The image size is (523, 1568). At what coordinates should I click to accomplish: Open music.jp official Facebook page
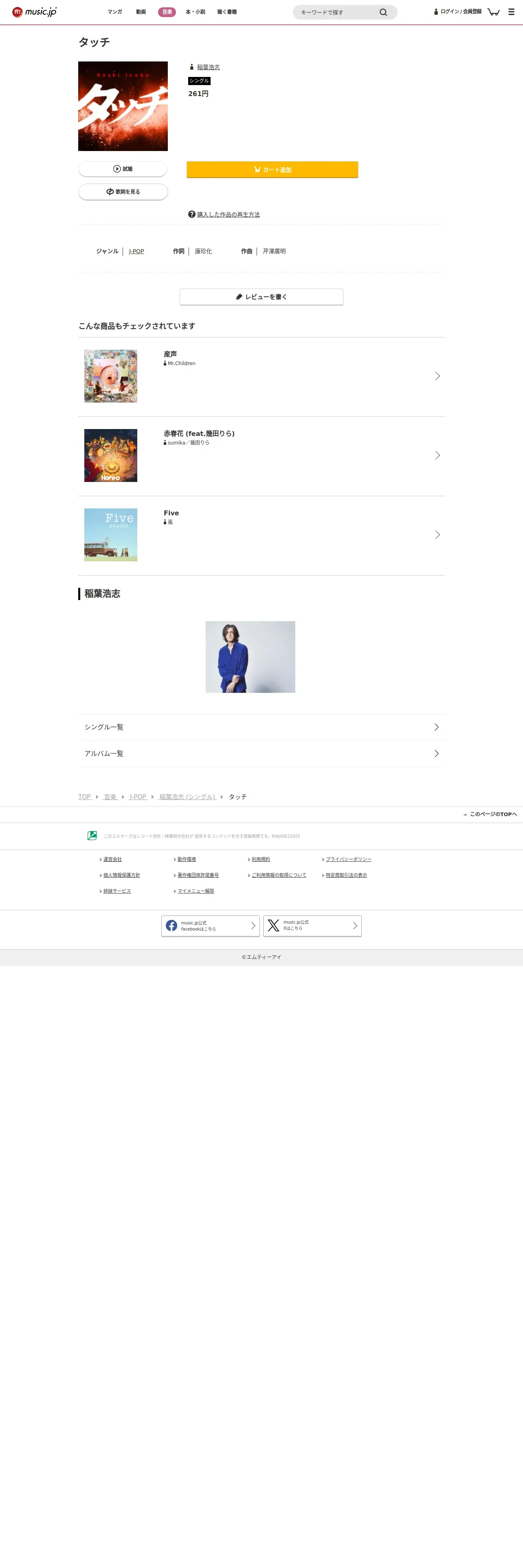[x=211, y=926]
